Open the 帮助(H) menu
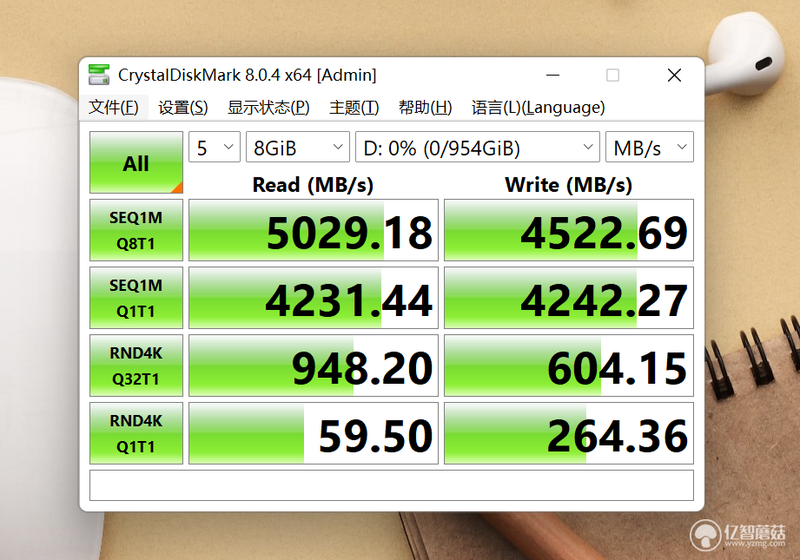The height and width of the screenshot is (560, 800). click(x=425, y=107)
